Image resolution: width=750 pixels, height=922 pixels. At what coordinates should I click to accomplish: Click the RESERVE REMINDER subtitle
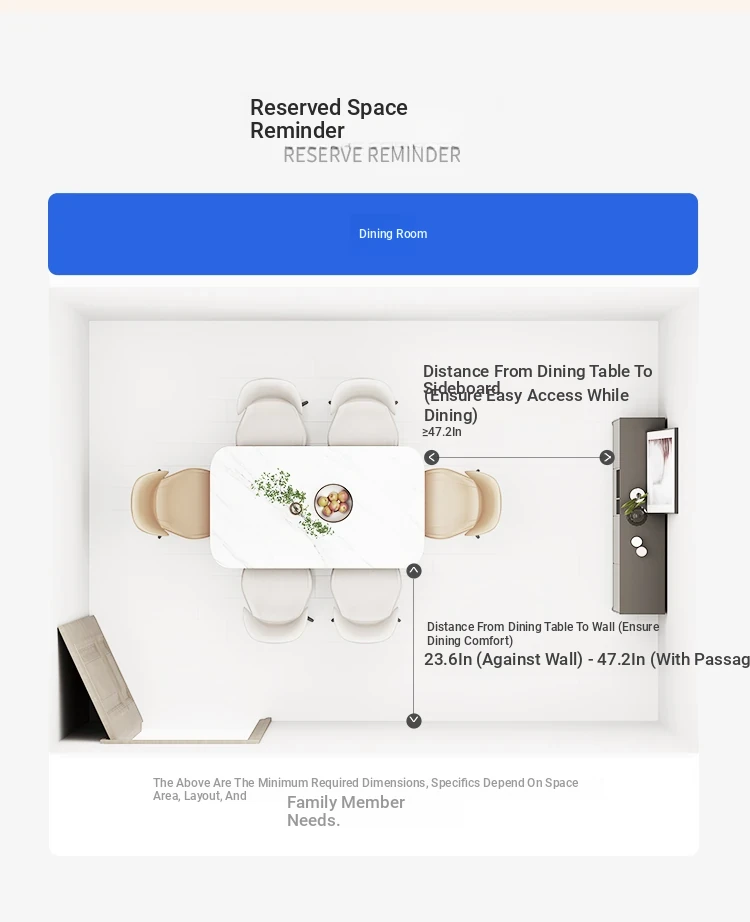(x=372, y=155)
